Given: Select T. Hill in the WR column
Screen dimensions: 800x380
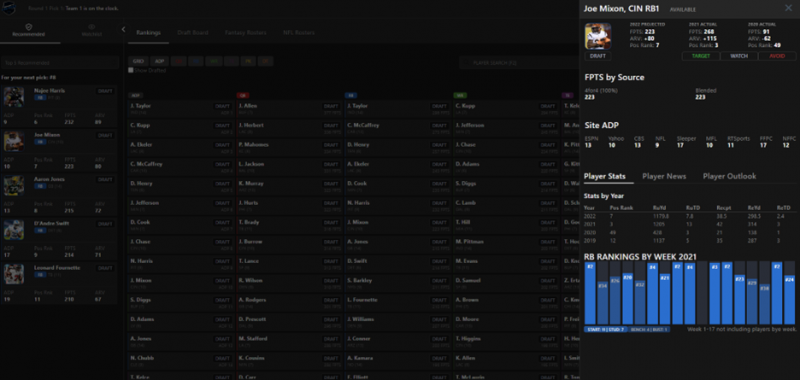Looking at the screenshot, I should tap(463, 222).
